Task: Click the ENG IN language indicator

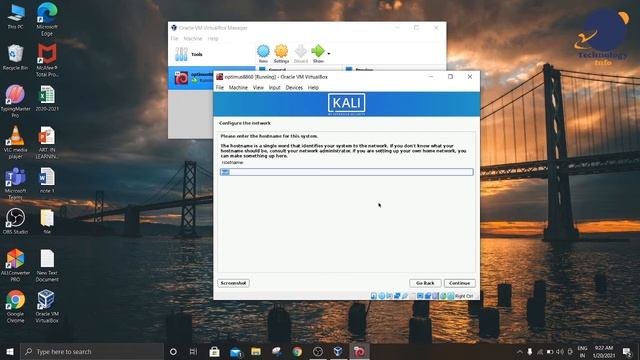Action: (582, 351)
